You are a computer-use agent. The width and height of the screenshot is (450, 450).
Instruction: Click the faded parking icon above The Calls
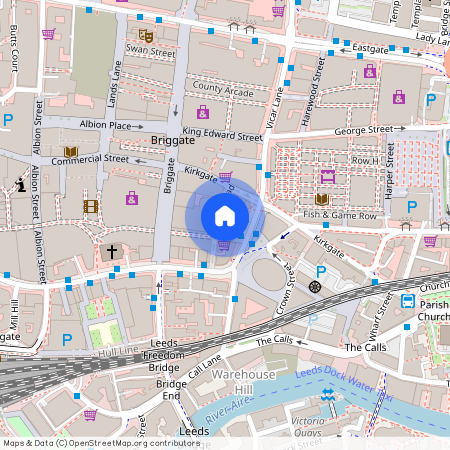[313, 320]
